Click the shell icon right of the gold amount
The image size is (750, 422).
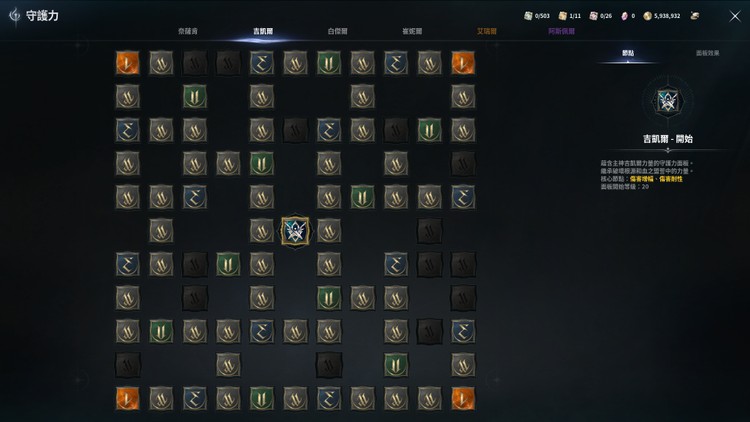coord(695,16)
